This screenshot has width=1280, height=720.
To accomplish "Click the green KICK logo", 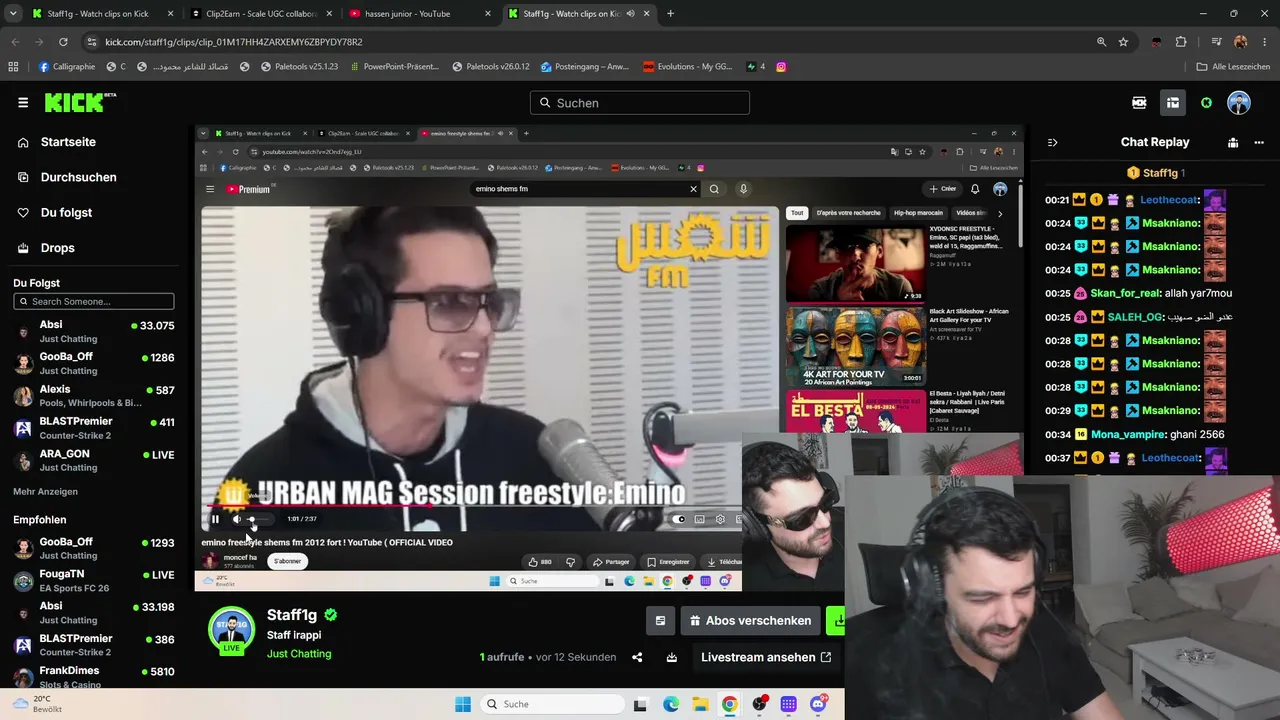I will pyautogui.click(x=80, y=102).
